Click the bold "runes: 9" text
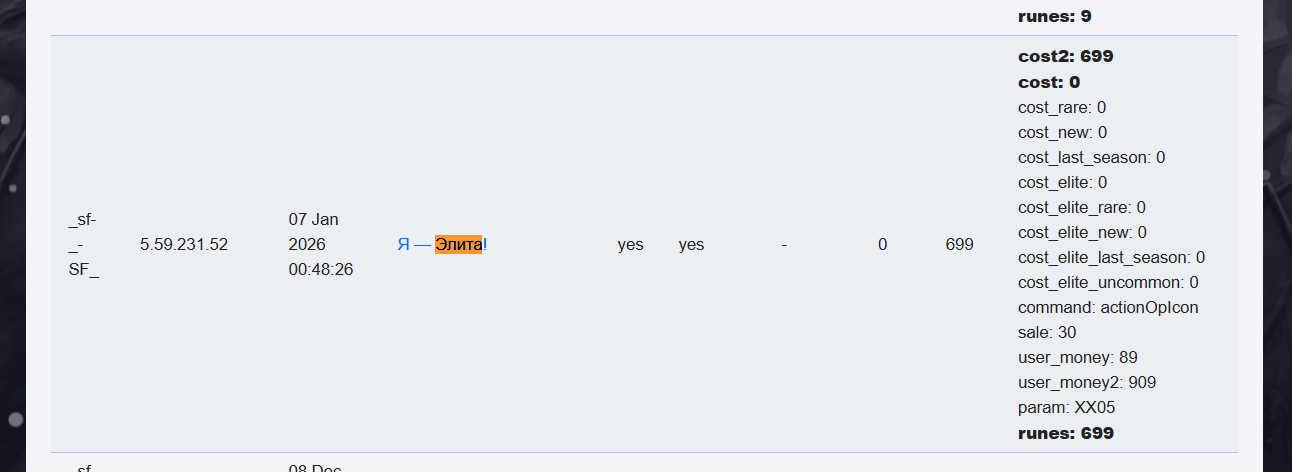Screen dimensions: 1292x472 click(x=1056, y=16)
